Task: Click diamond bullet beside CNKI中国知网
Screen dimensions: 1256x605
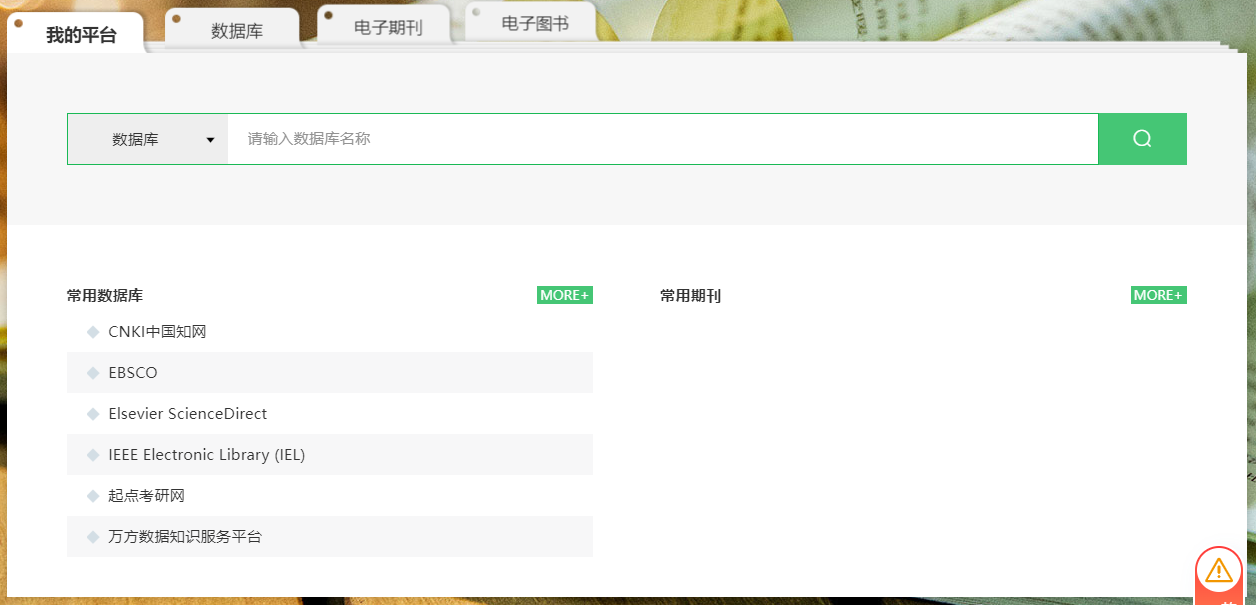Action: click(x=93, y=332)
